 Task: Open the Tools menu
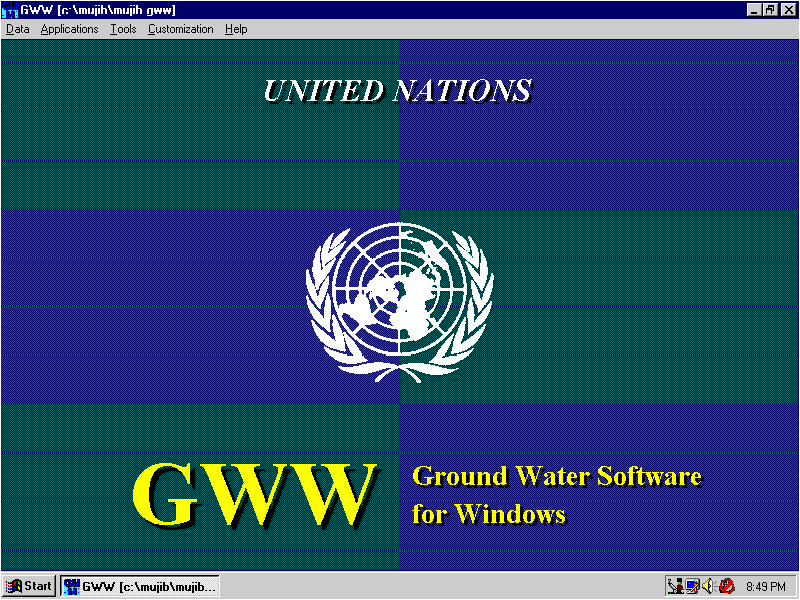click(123, 29)
